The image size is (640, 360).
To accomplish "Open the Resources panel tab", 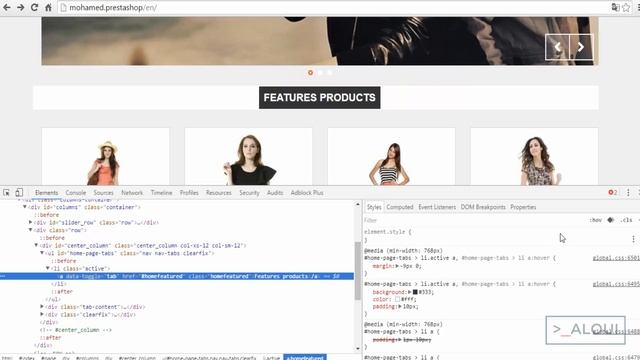I will click(x=218, y=193).
